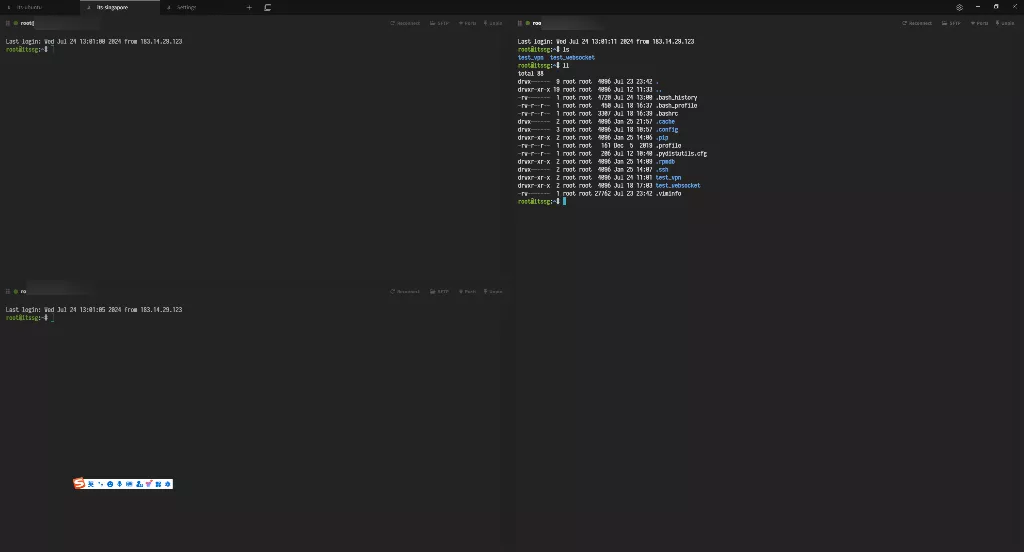Click Reconnect in the right pane
The image size is (1024, 552).
(917, 23)
